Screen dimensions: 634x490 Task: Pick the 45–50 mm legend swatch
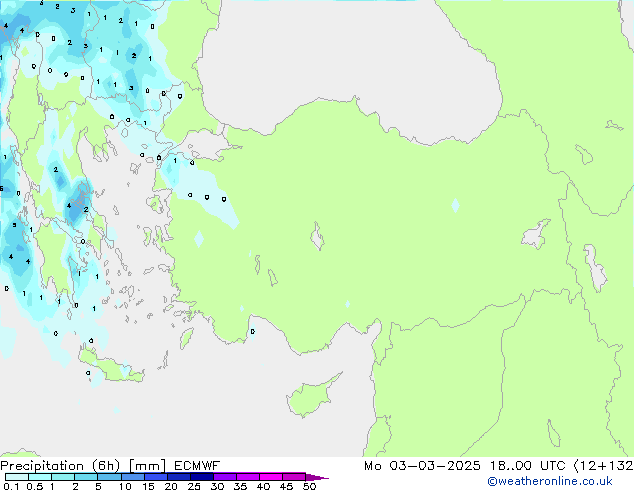(294, 477)
